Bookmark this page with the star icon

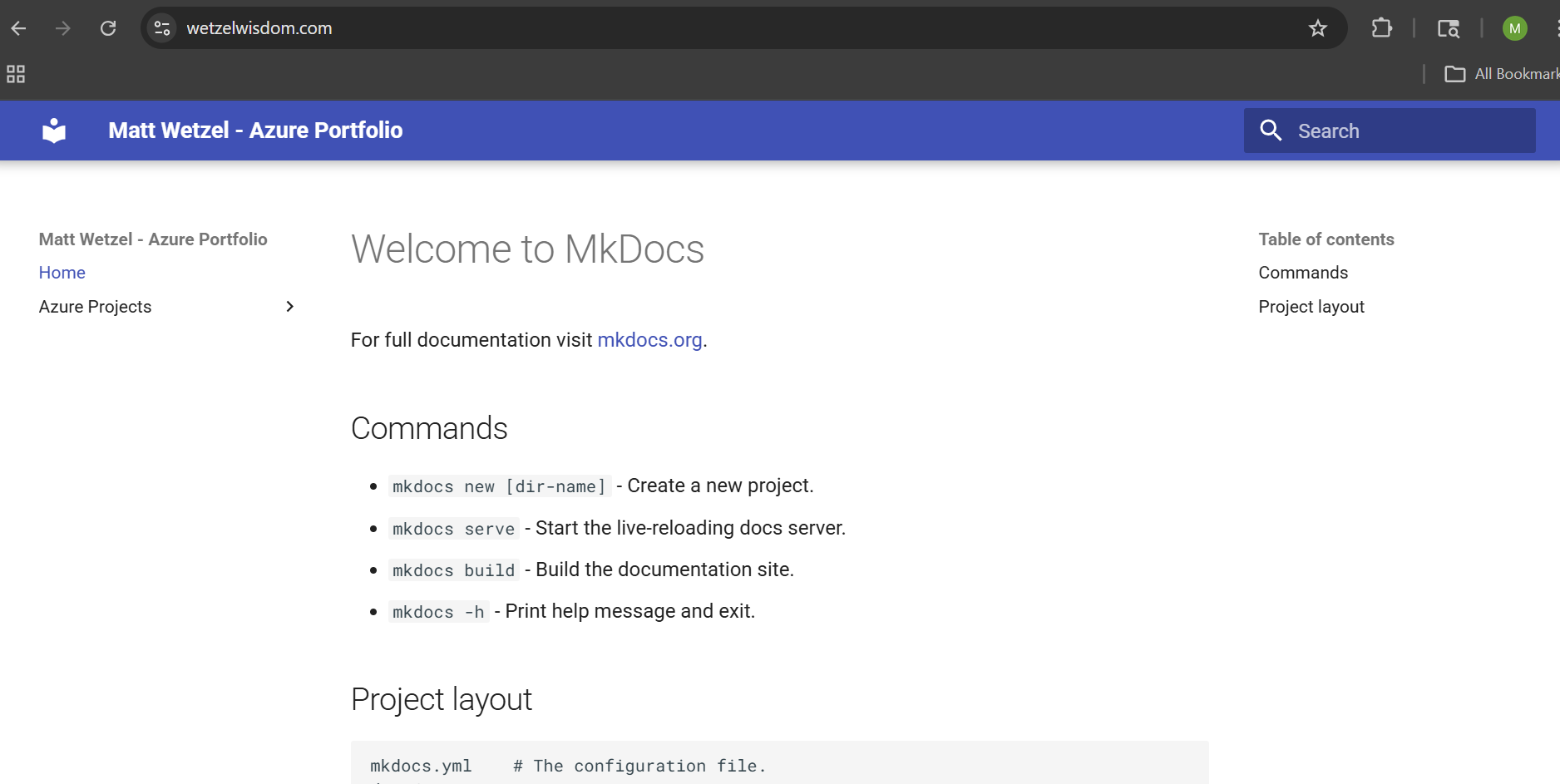[1317, 28]
